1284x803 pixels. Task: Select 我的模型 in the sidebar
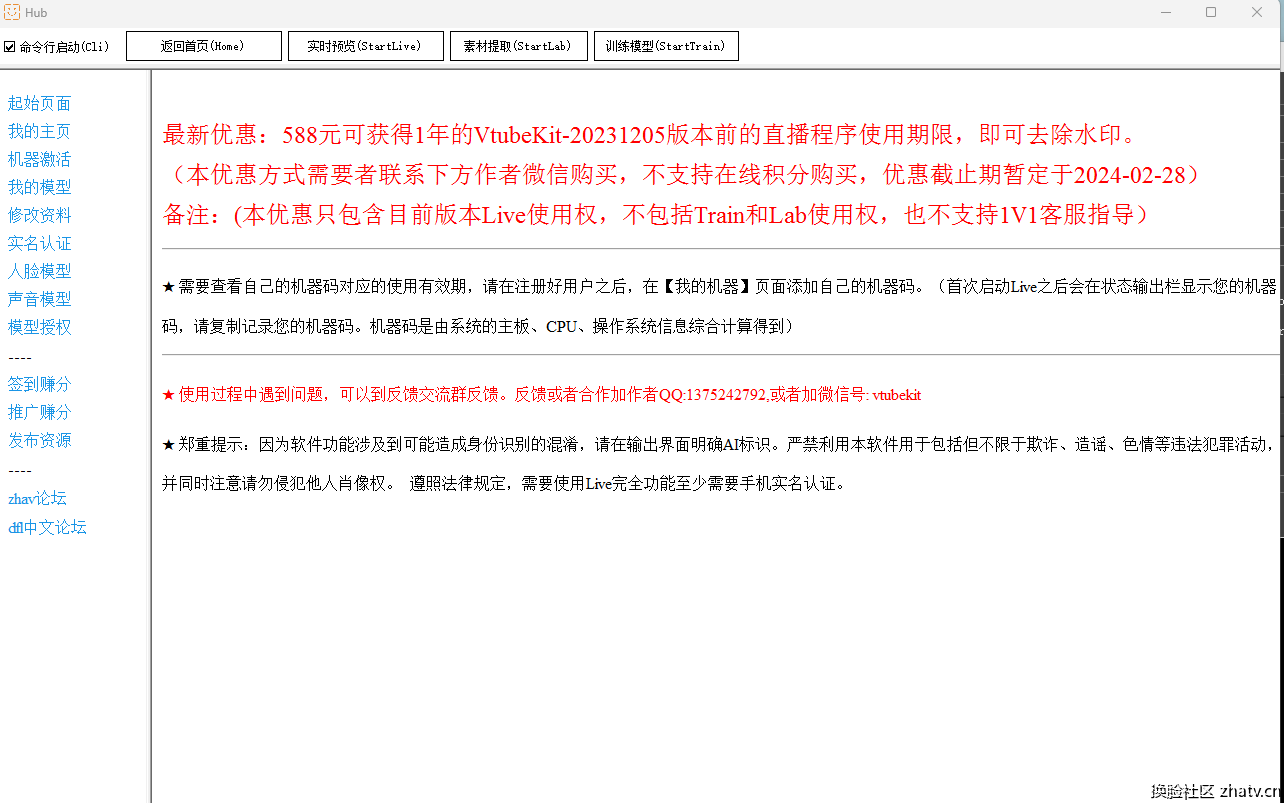pos(40,188)
